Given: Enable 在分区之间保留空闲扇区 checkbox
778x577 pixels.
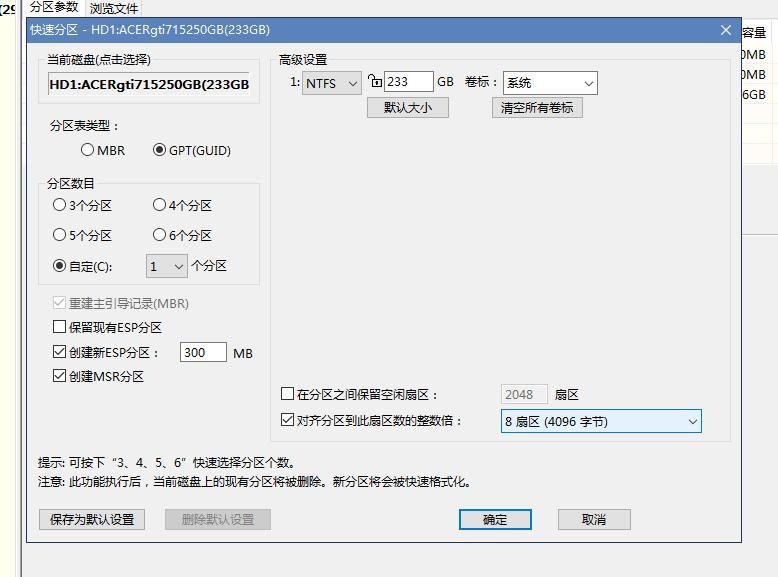Looking at the screenshot, I should [289, 395].
